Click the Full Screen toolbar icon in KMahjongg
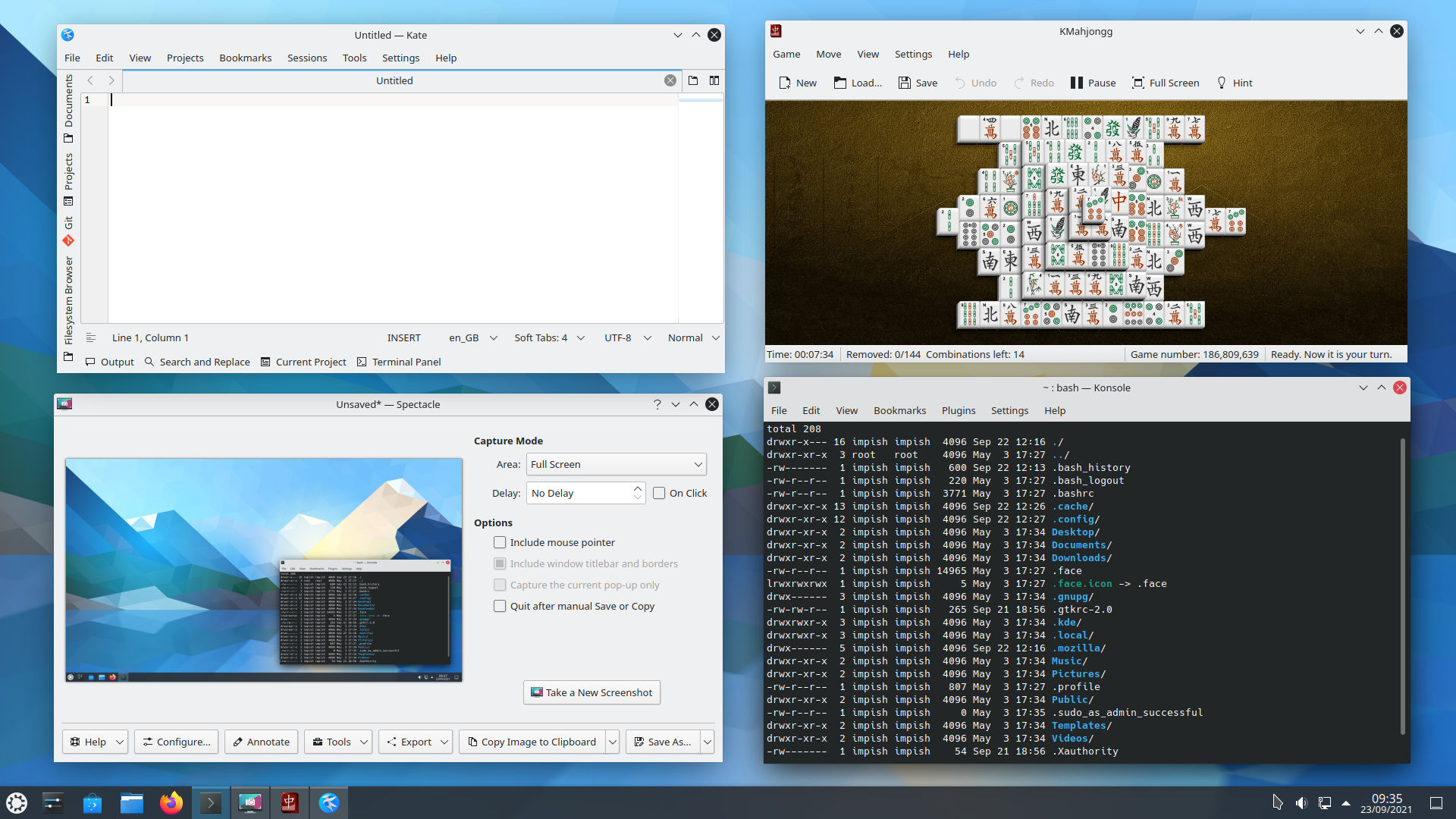The height and width of the screenshot is (819, 1456). pyautogui.click(x=1138, y=83)
